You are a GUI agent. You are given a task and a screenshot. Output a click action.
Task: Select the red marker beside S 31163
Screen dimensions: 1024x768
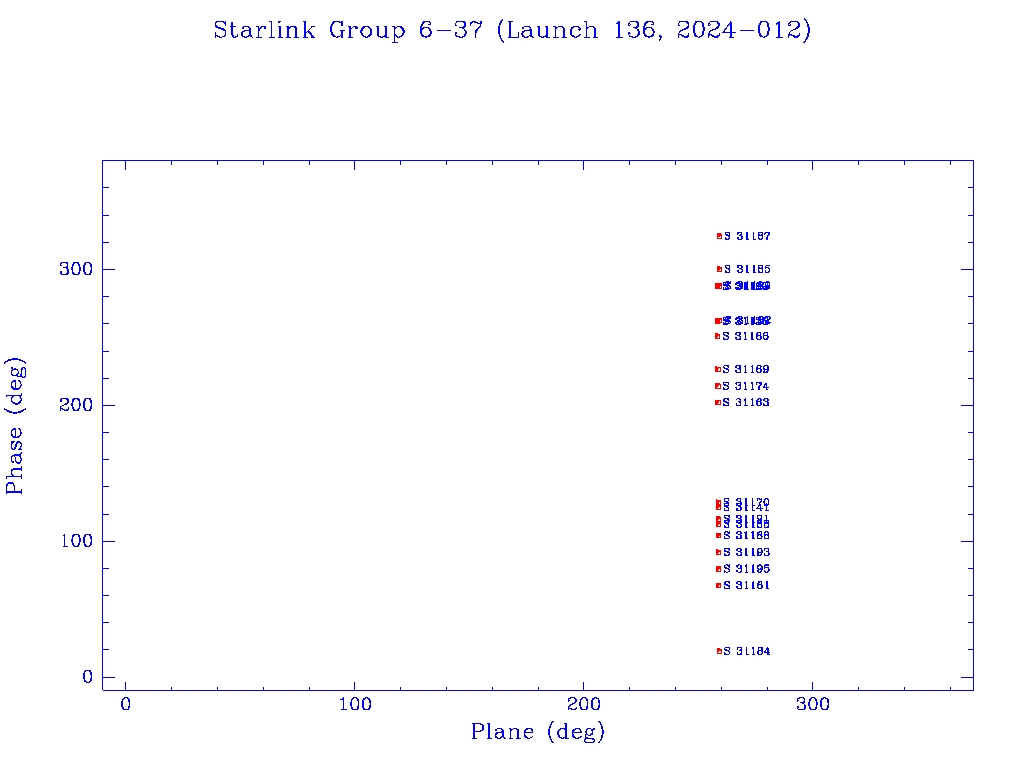[718, 402]
